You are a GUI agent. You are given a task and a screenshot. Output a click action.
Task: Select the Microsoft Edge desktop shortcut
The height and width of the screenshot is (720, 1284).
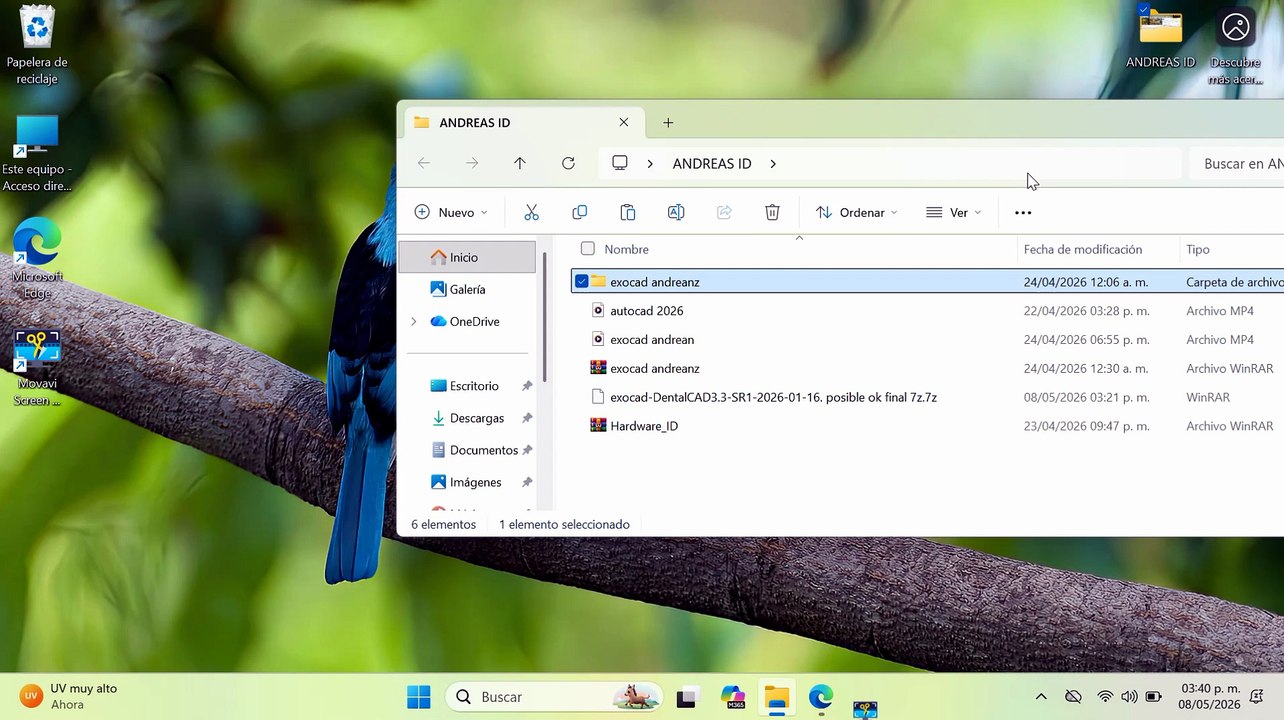pos(37,258)
